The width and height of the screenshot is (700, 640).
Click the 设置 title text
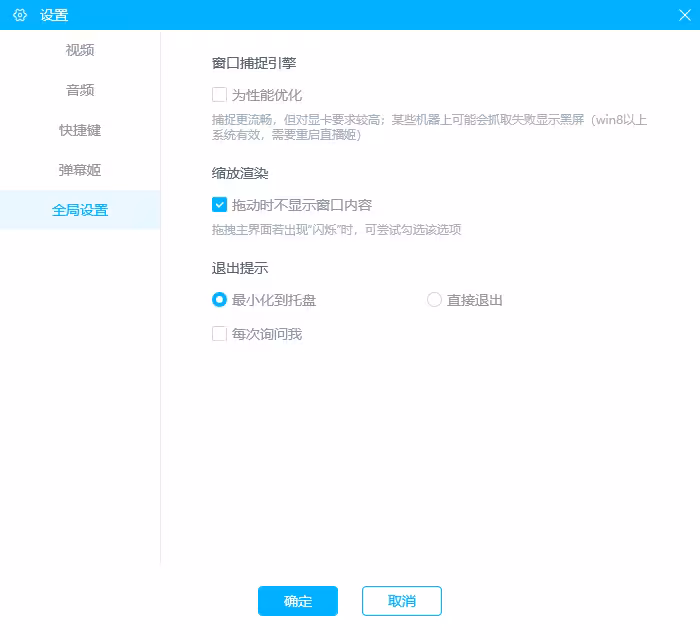pos(54,15)
